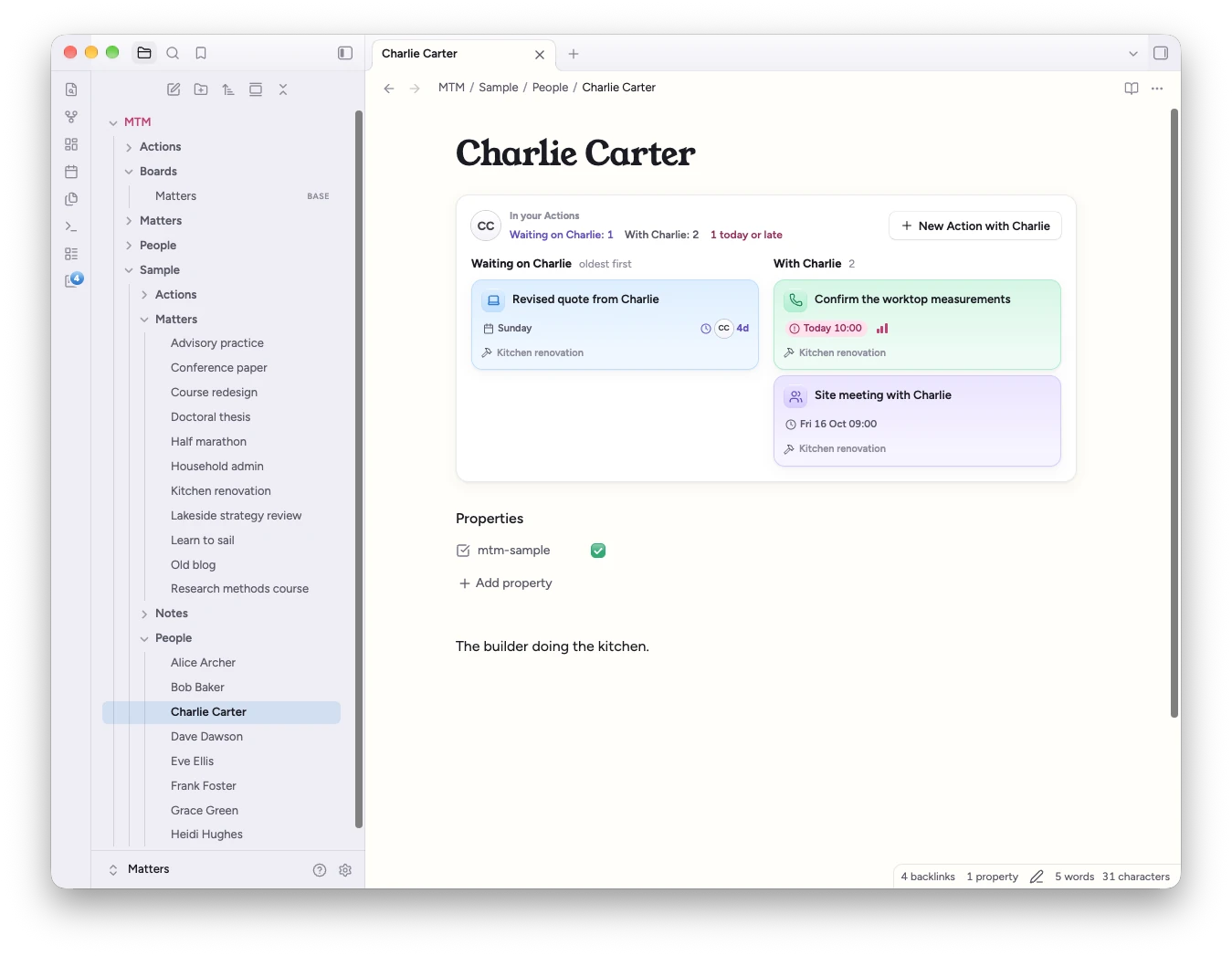
Task: Open settings gear icon
Action: pyautogui.click(x=345, y=870)
